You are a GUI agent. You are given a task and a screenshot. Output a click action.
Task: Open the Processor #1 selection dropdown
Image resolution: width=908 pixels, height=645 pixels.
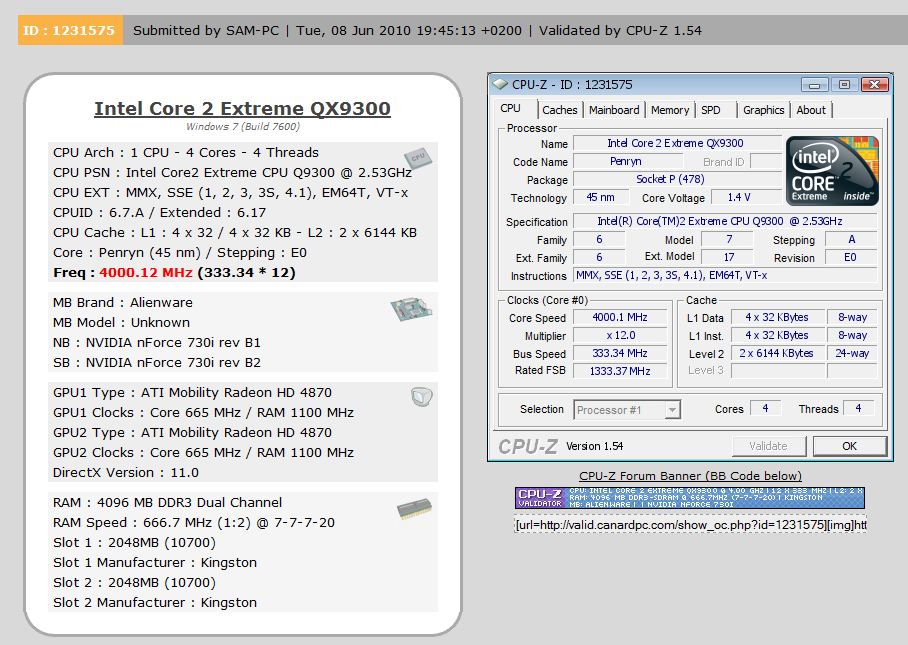tap(627, 410)
